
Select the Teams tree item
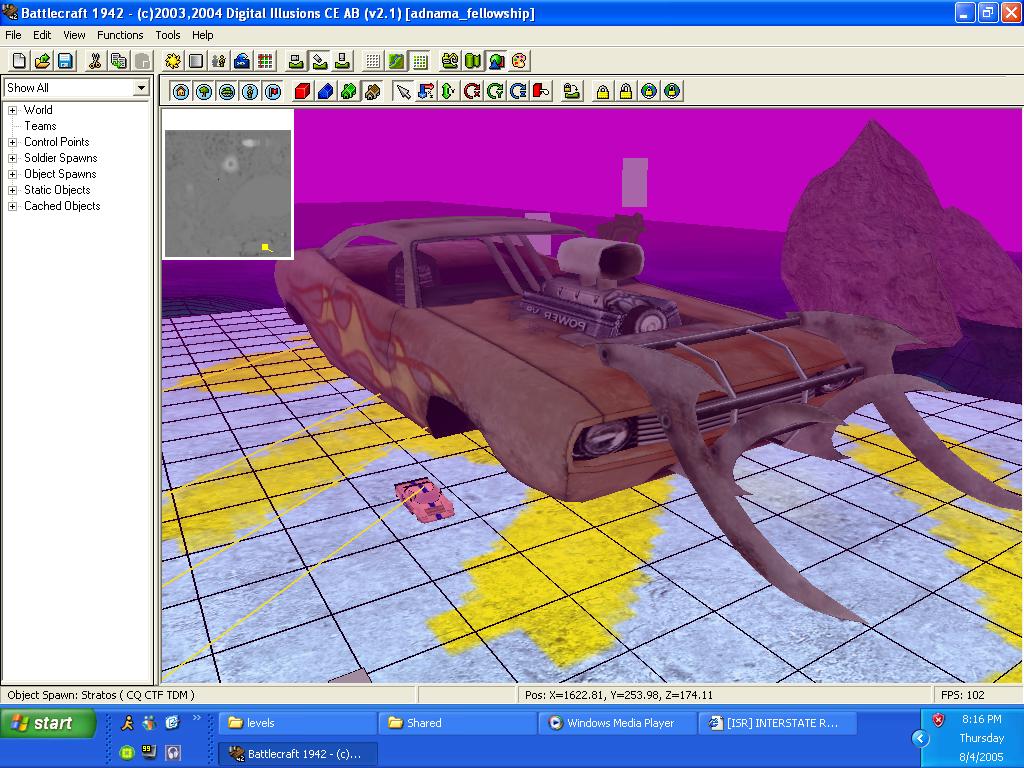pyautogui.click(x=40, y=126)
